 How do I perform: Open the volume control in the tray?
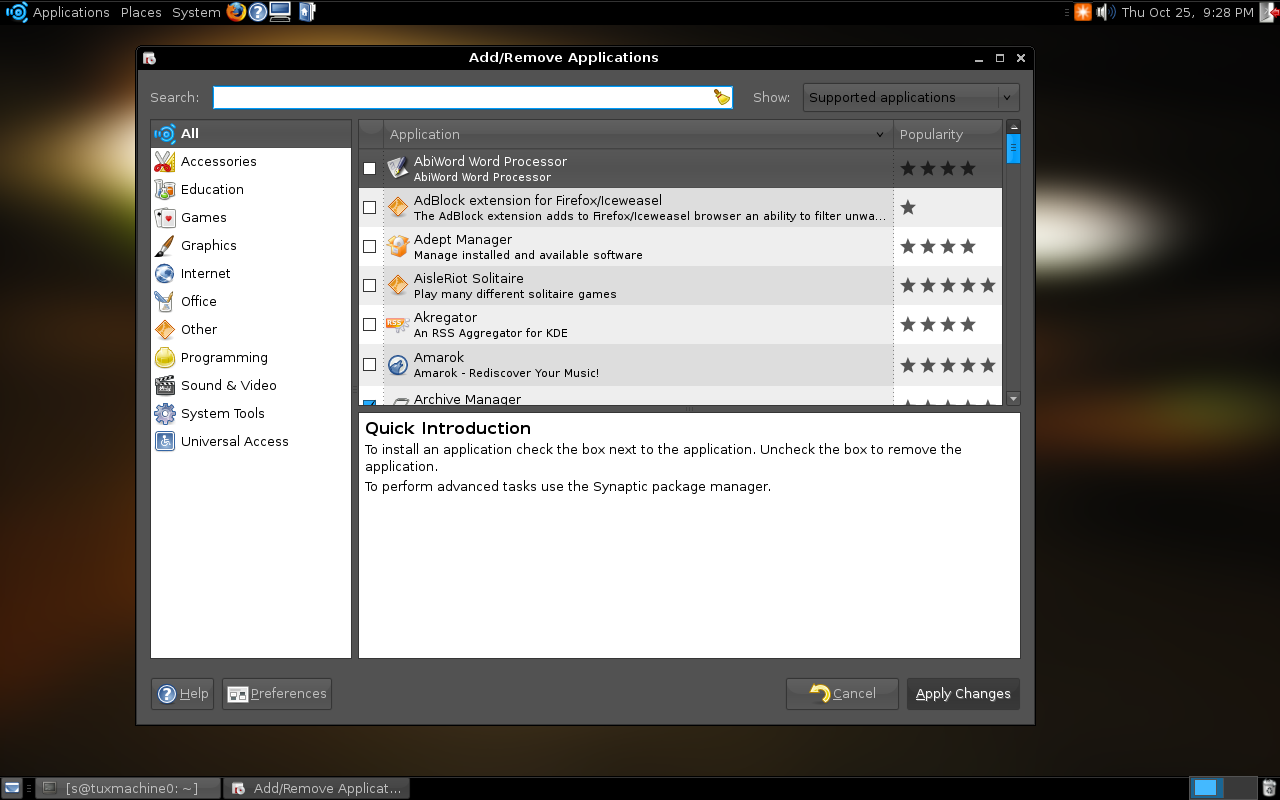point(1105,12)
